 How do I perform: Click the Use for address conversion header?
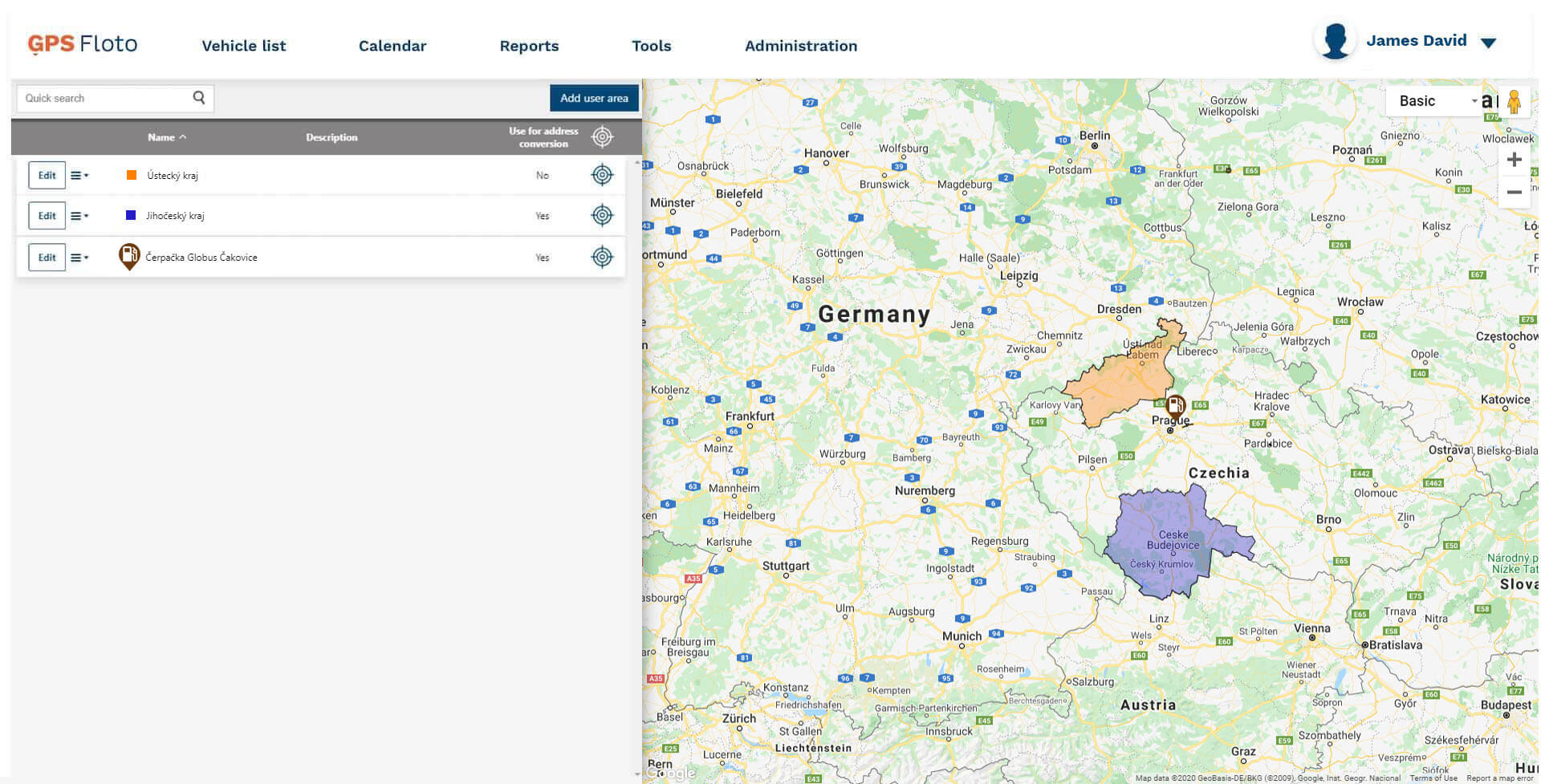(x=543, y=137)
